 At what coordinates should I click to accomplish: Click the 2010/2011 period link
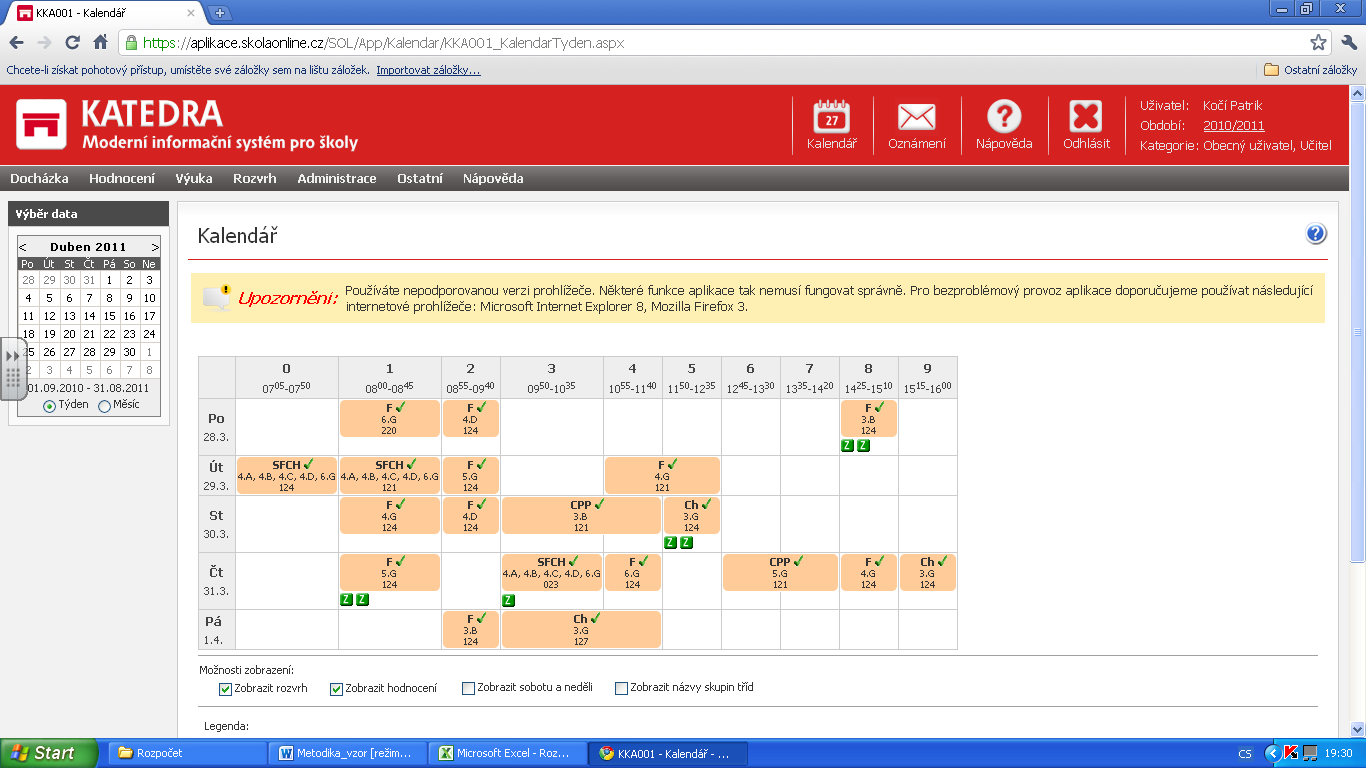tap(1234, 126)
